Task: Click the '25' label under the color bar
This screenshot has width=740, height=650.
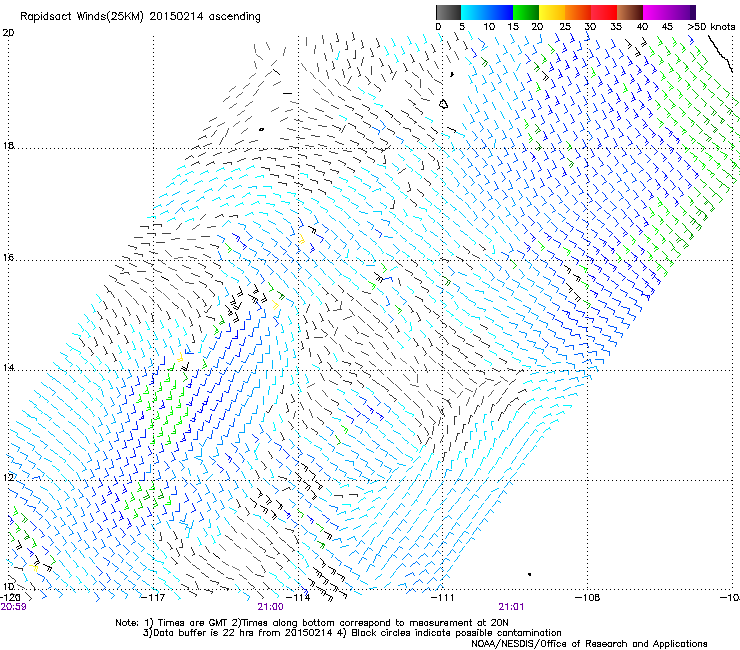Action: tap(565, 27)
